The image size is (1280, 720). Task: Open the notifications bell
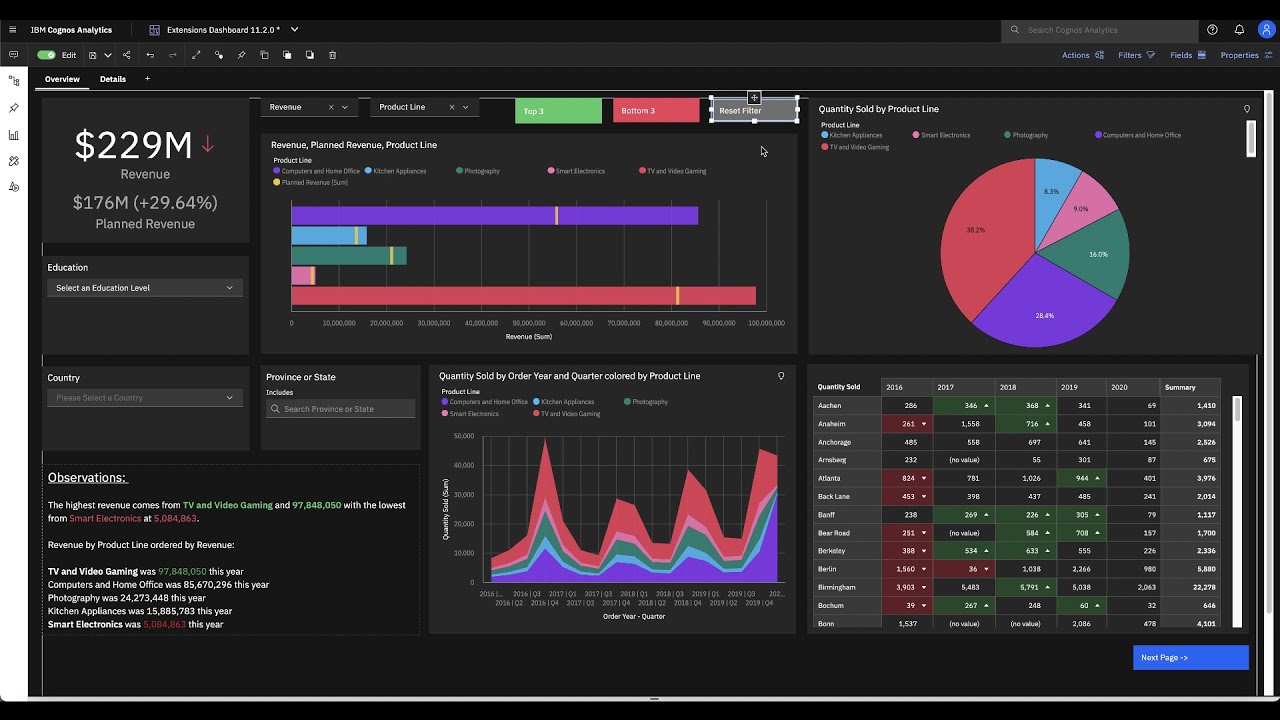pyautogui.click(x=1239, y=30)
